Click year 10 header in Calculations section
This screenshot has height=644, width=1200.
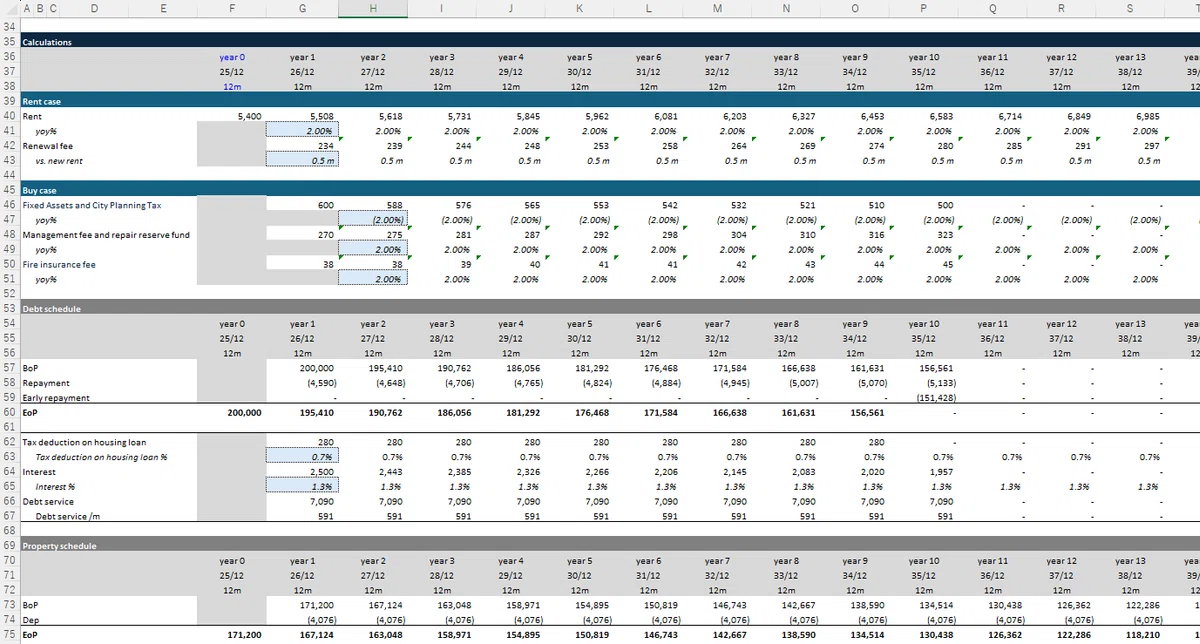(923, 58)
